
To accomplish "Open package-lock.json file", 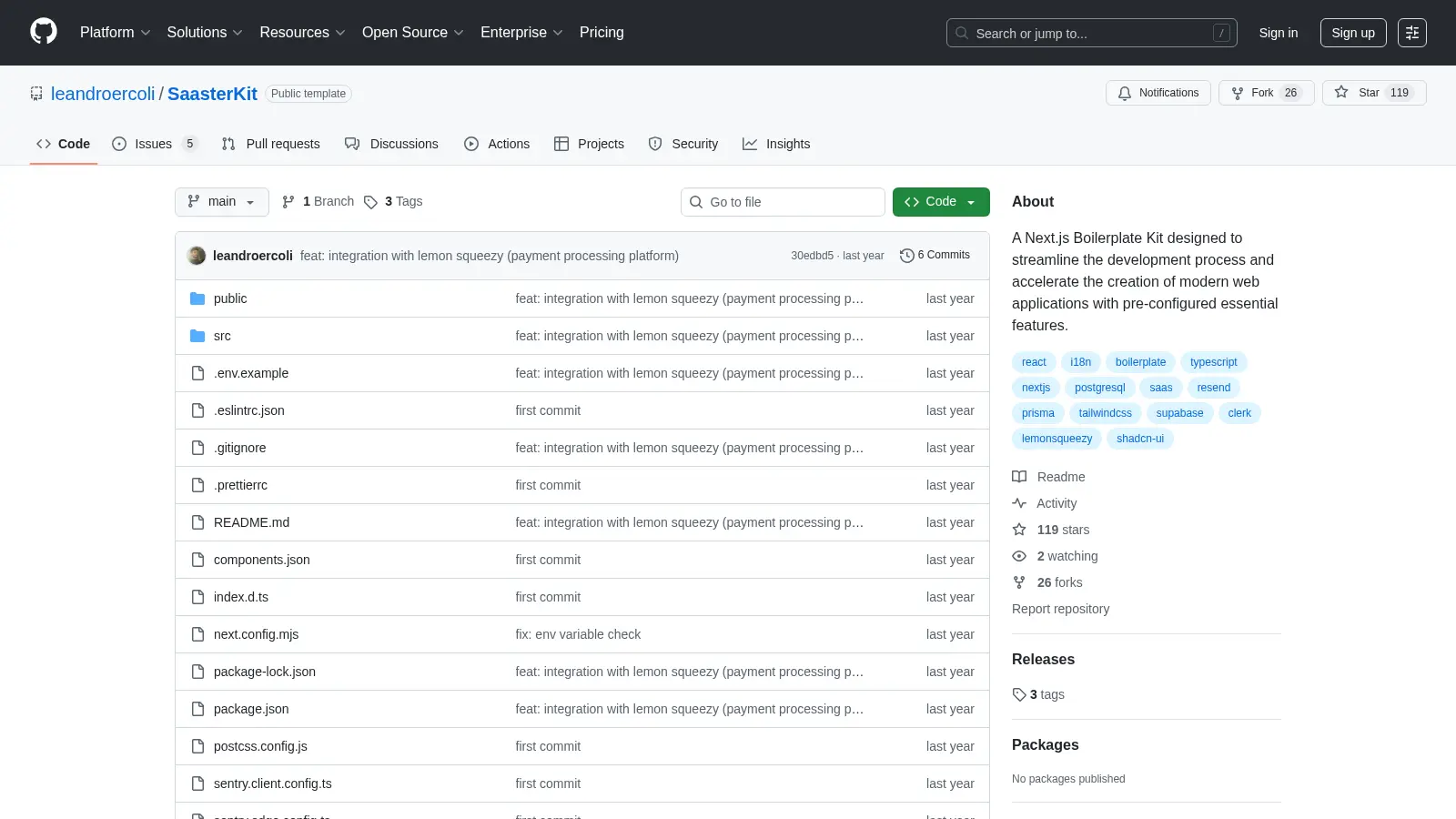I will tap(265, 672).
